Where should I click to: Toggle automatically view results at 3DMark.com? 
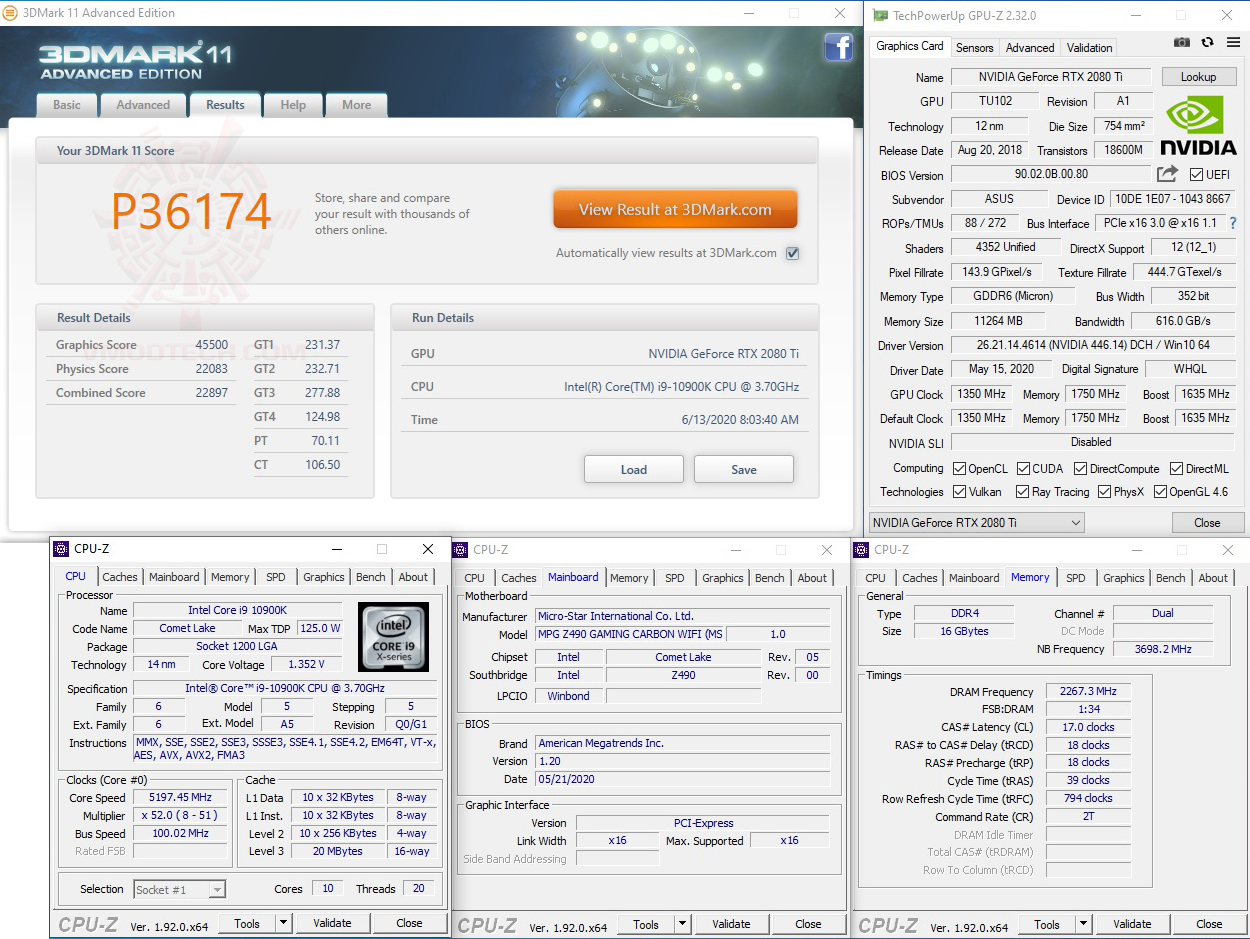pos(792,253)
